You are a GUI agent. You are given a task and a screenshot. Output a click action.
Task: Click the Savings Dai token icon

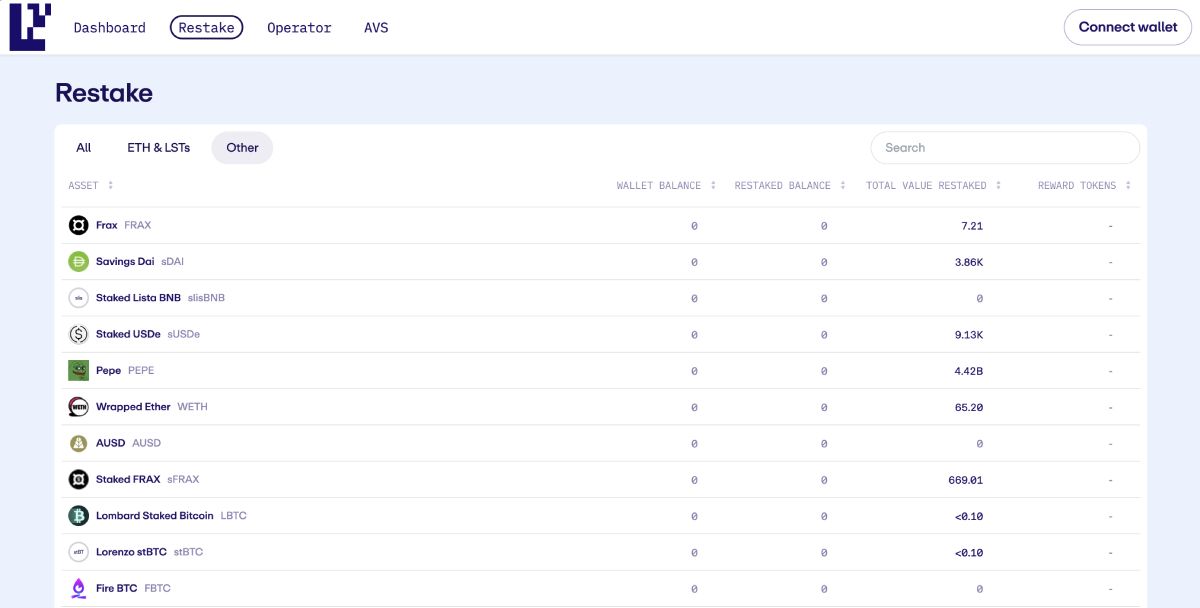pos(79,262)
